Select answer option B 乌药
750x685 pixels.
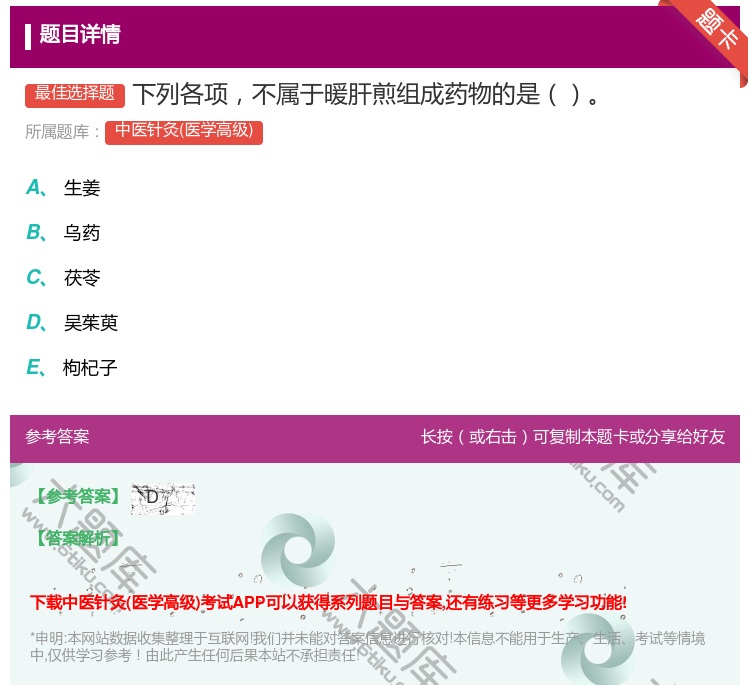click(x=63, y=232)
